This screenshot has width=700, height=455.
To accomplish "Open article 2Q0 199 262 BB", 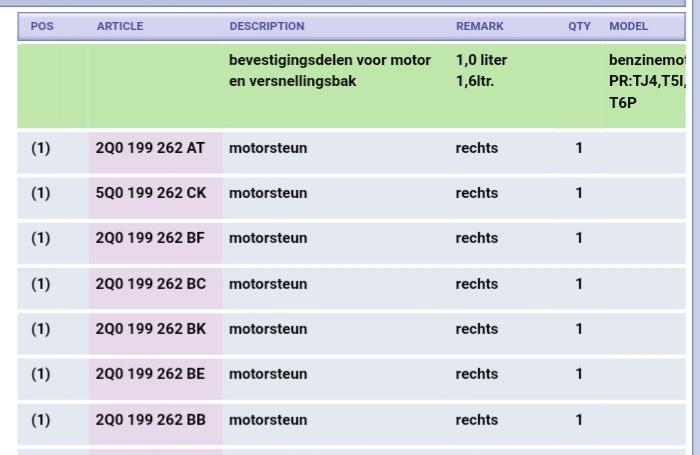I will click(x=150, y=420).
